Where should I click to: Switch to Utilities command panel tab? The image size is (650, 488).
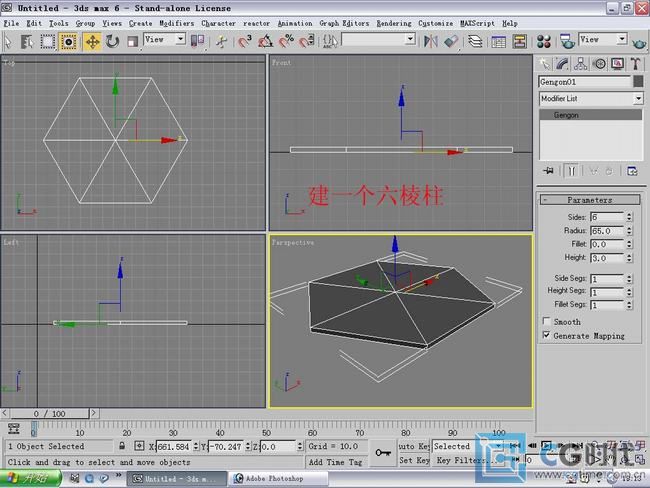click(x=636, y=64)
